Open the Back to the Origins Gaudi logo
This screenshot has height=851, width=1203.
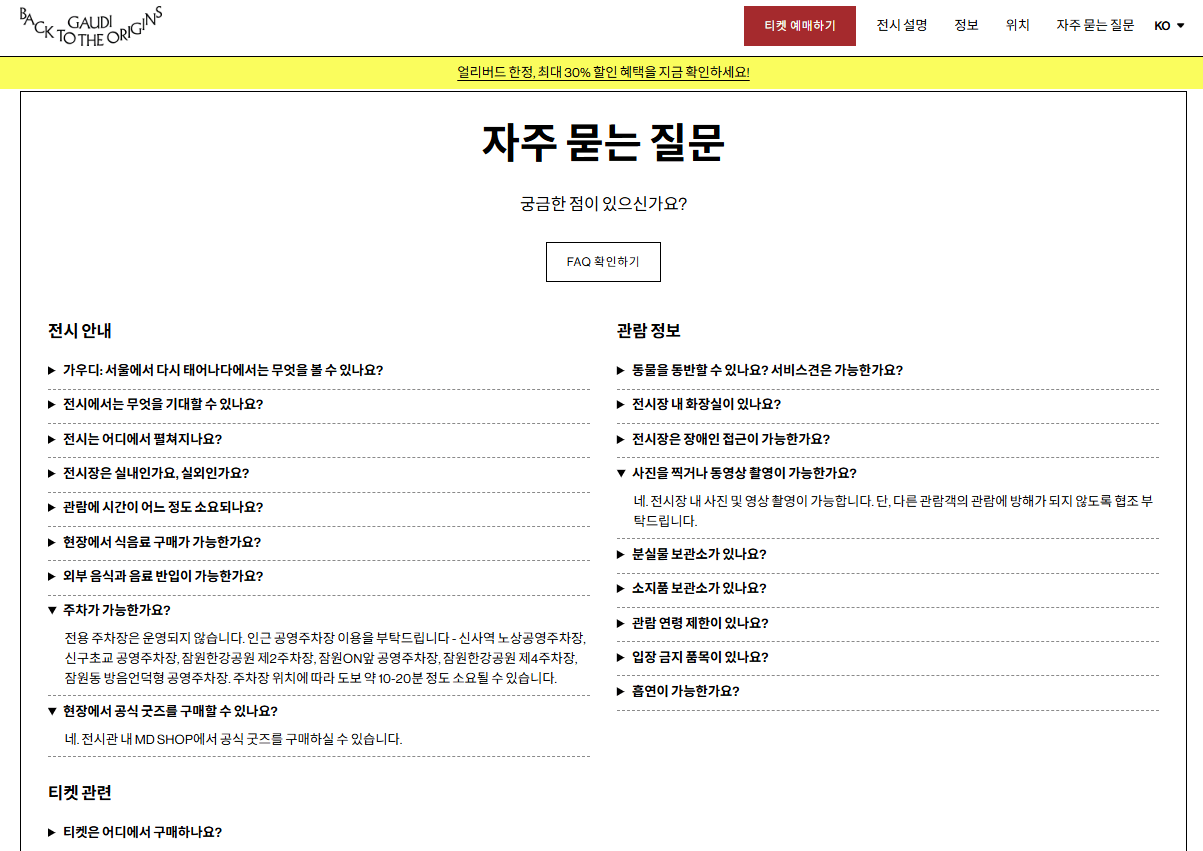pos(90,27)
